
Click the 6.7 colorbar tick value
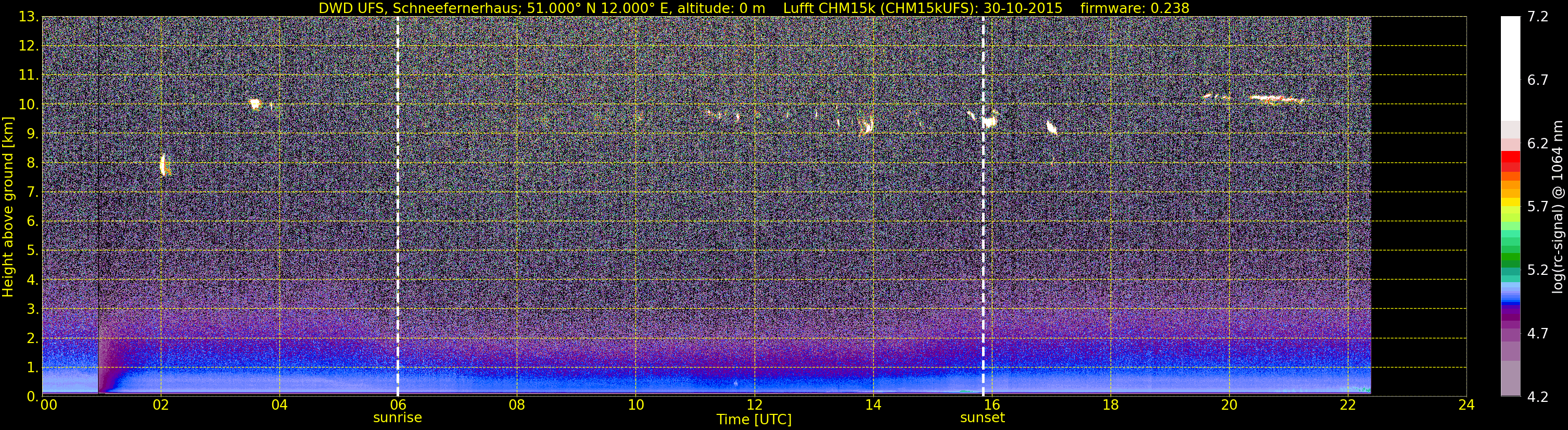pyautogui.click(x=1538, y=80)
